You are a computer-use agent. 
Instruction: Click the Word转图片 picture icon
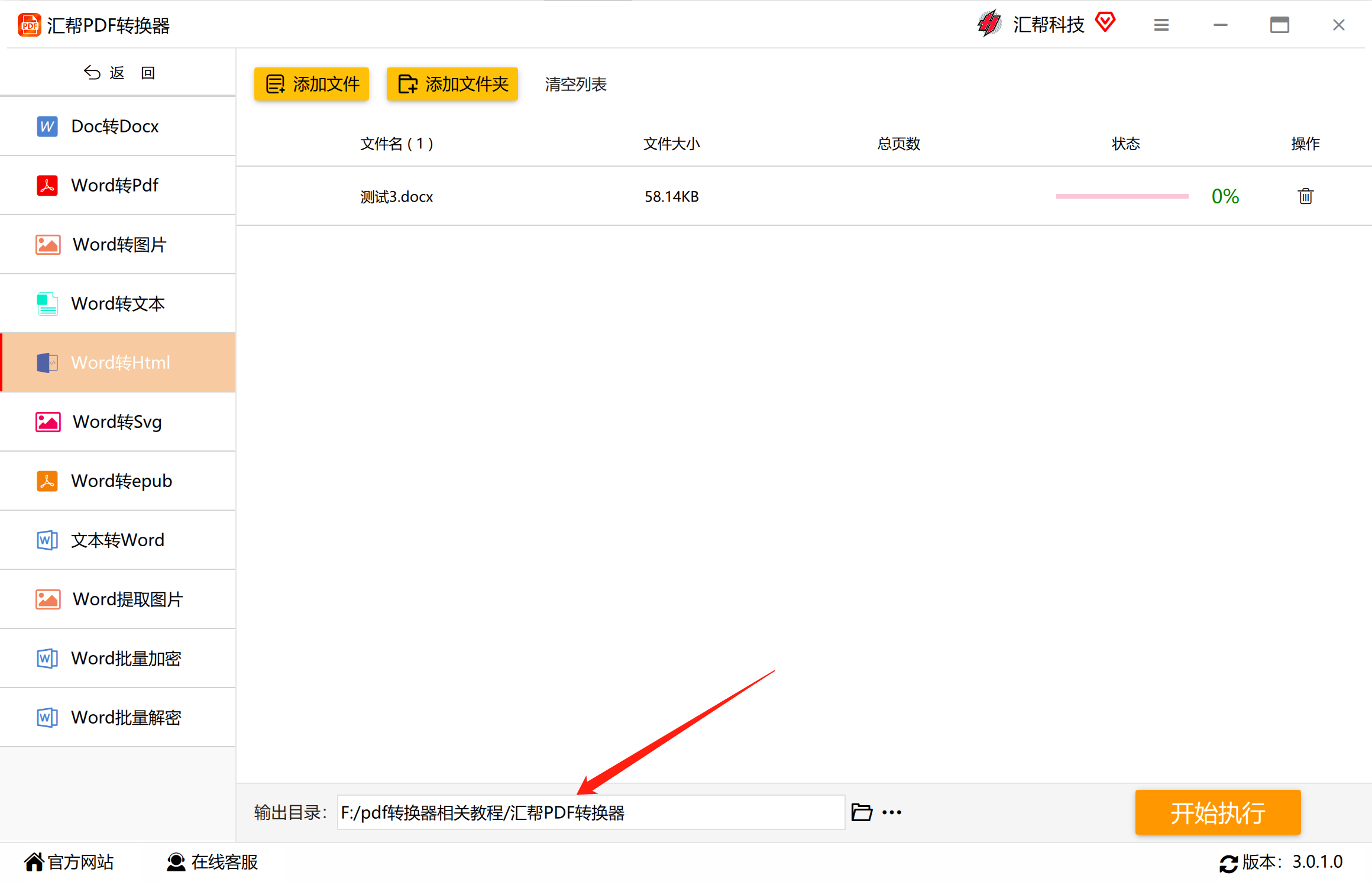(x=48, y=244)
